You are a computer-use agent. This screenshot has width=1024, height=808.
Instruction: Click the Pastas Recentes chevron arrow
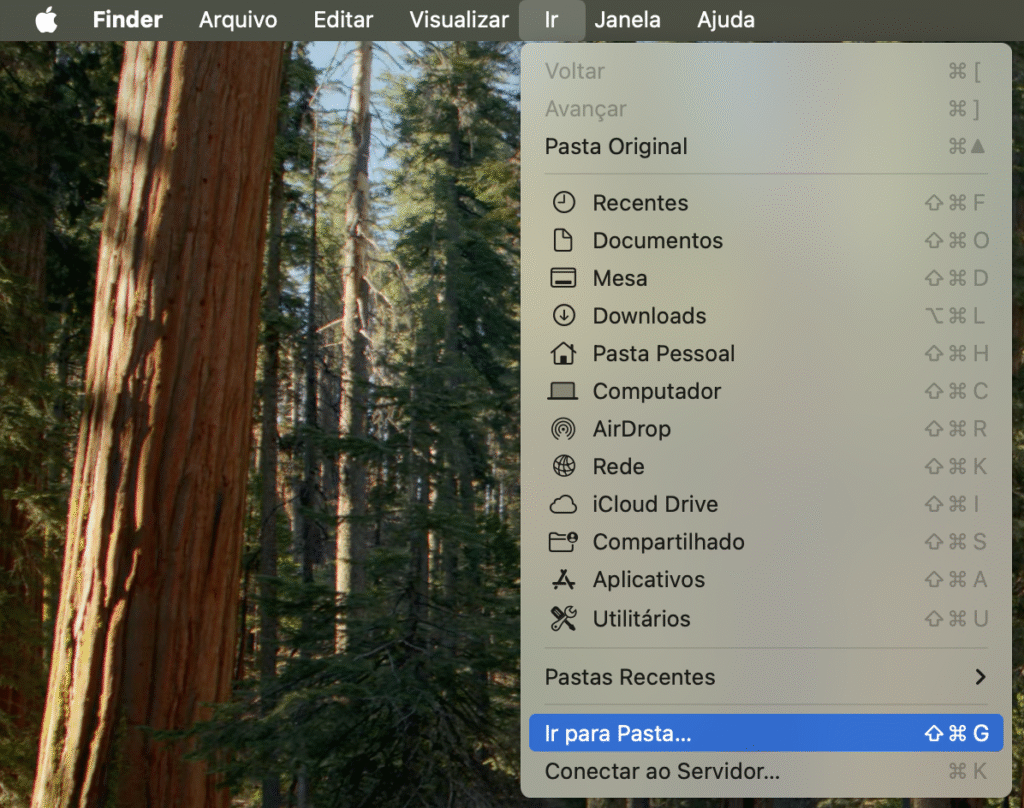(980, 677)
